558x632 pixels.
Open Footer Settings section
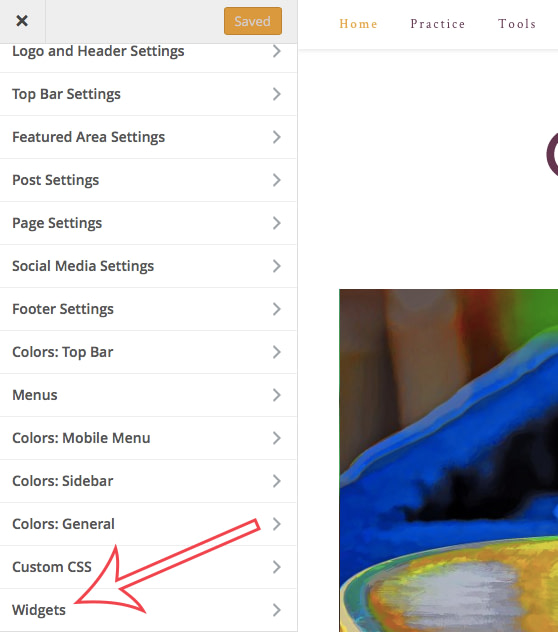[x=148, y=309]
